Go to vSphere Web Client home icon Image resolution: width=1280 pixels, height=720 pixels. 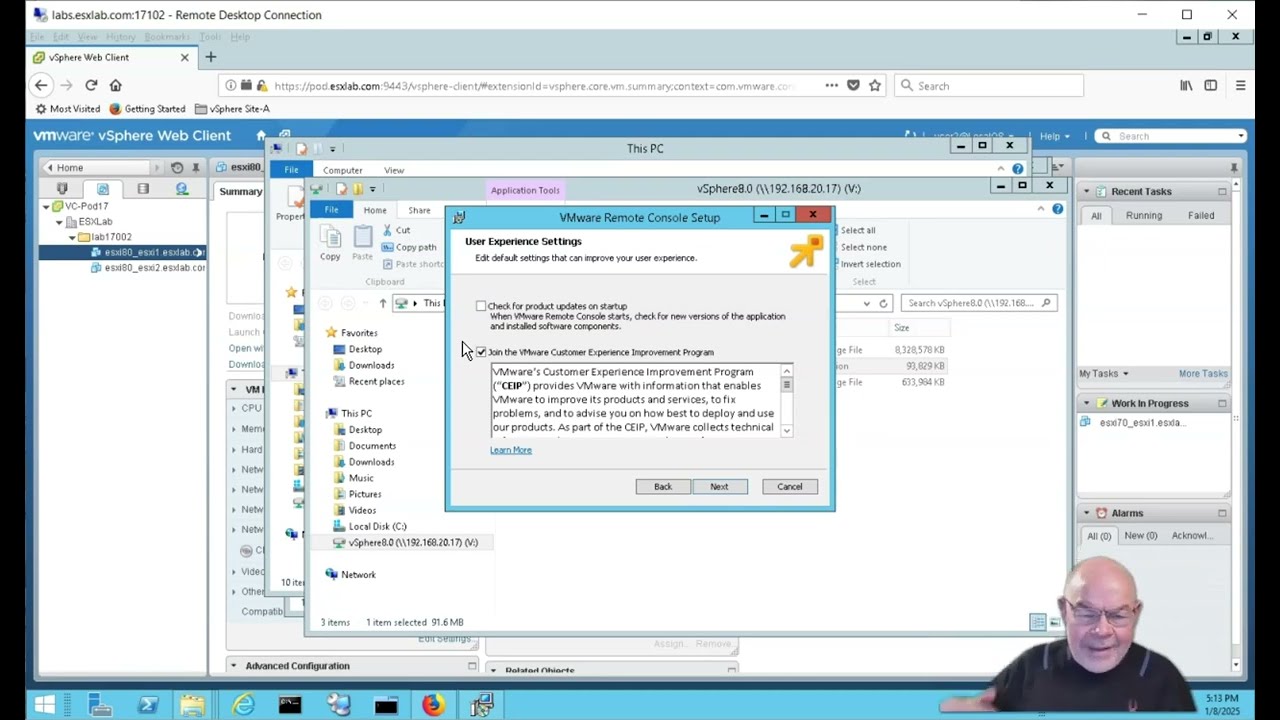point(261,136)
